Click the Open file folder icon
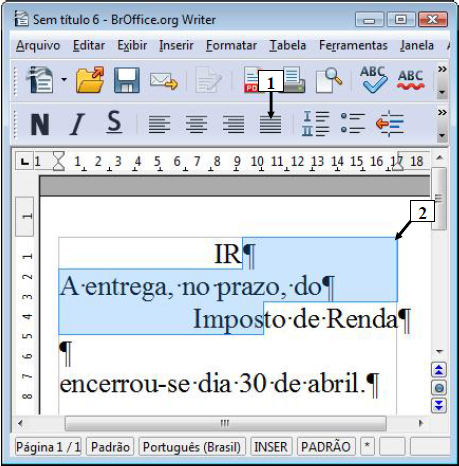 pos(90,80)
